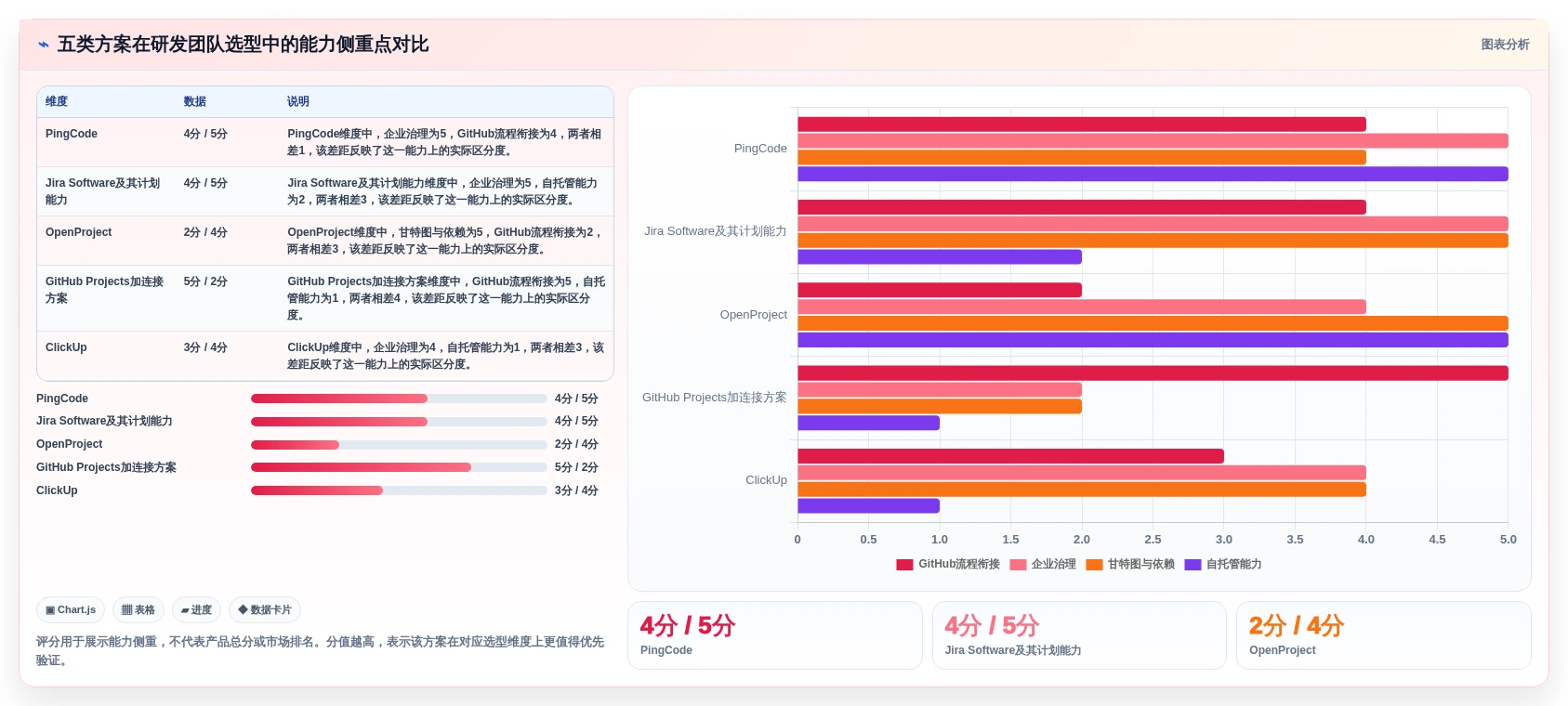Open the Jira Software及其计划能力 data card

(x=1079, y=635)
